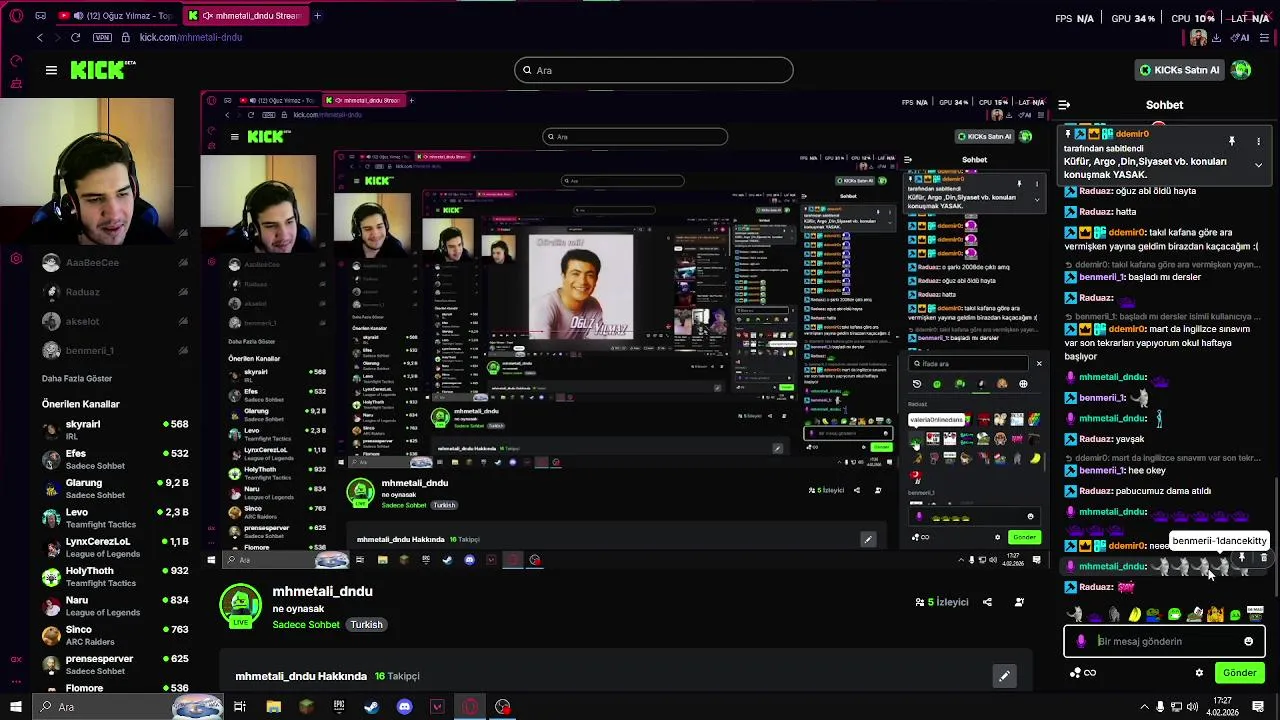The image size is (1280, 720).
Task: Open Task View on the taskbar
Action: [x=240, y=707]
